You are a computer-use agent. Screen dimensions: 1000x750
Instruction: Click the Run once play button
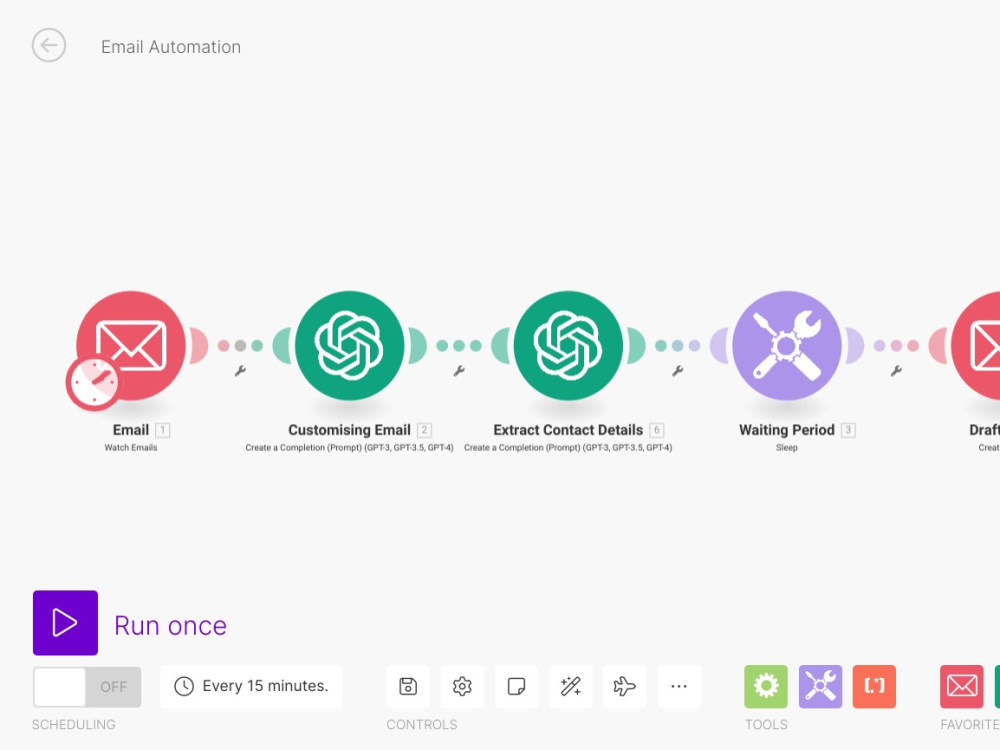(66, 622)
